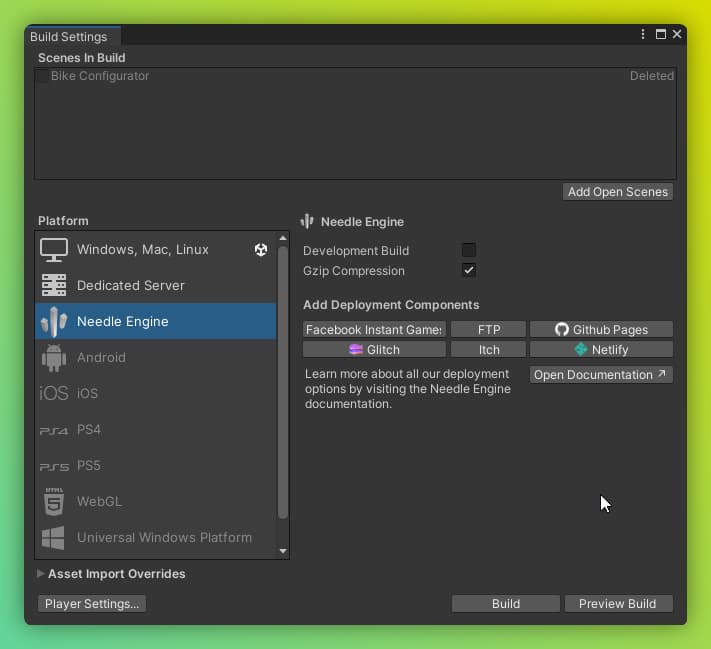Click the Needle Engine cactus icon in platform list
This screenshot has height=649, width=711.
pyautogui.click(x=54, y=322)
